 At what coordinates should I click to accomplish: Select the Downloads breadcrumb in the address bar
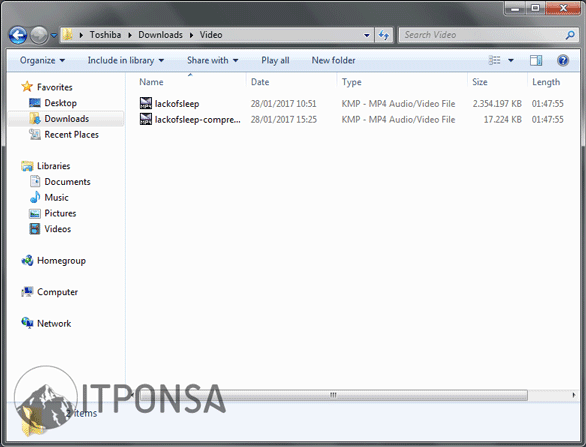point(160,35)
